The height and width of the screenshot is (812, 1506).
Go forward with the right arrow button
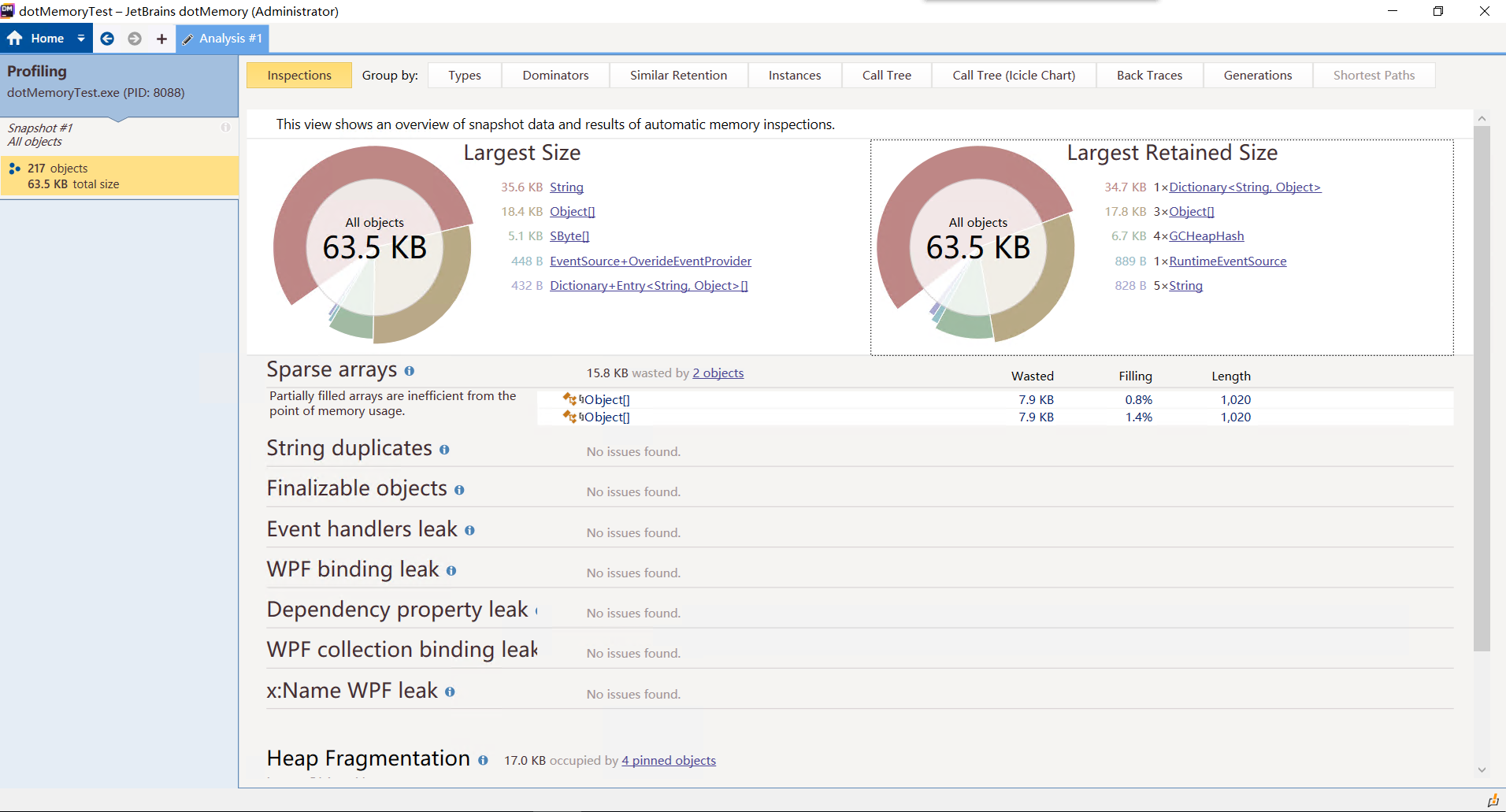coord(135,39)
